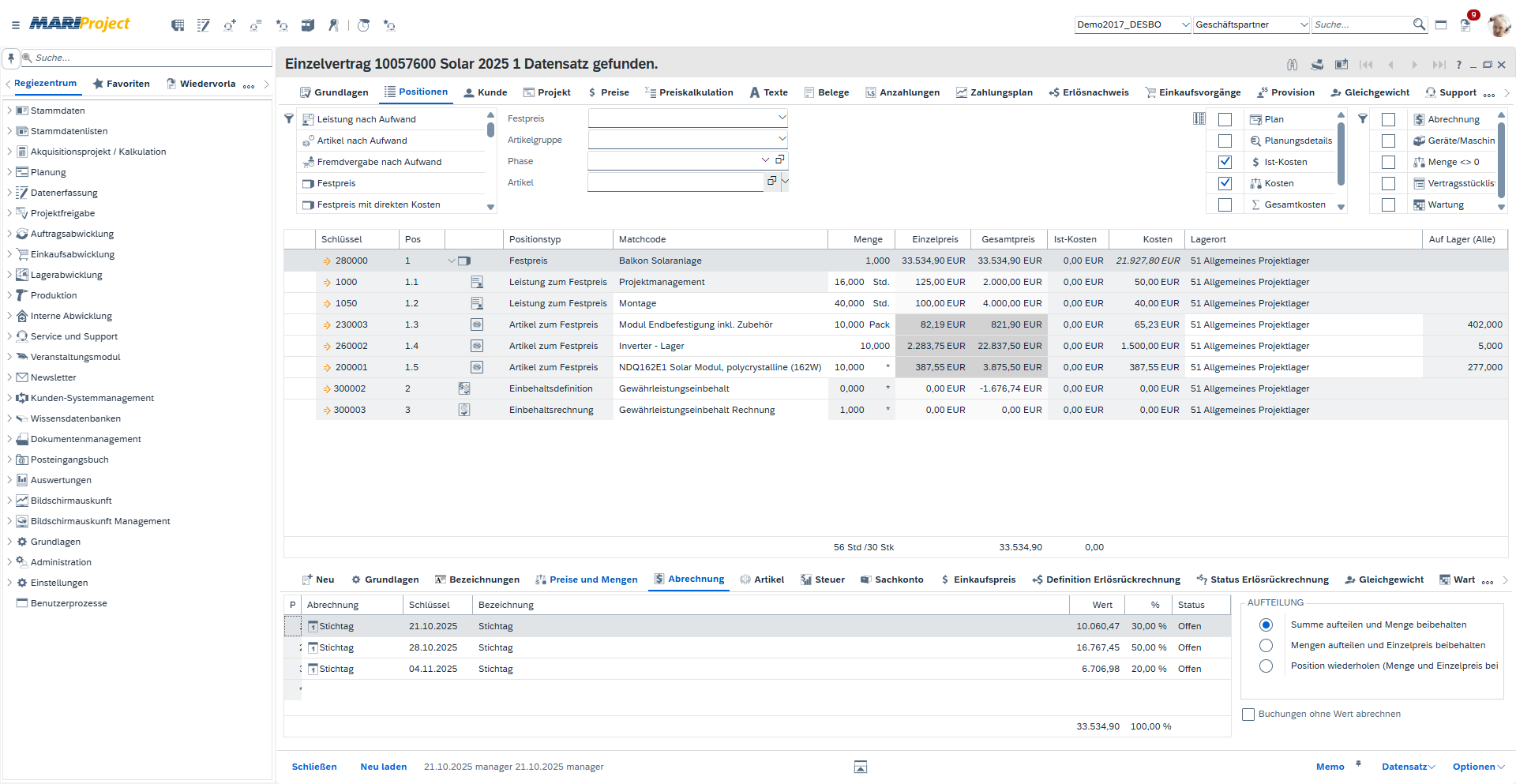Uncheck the Ist-Kosten checkbox
Screen dimensions: 1516x784
tap(1225, 162)
